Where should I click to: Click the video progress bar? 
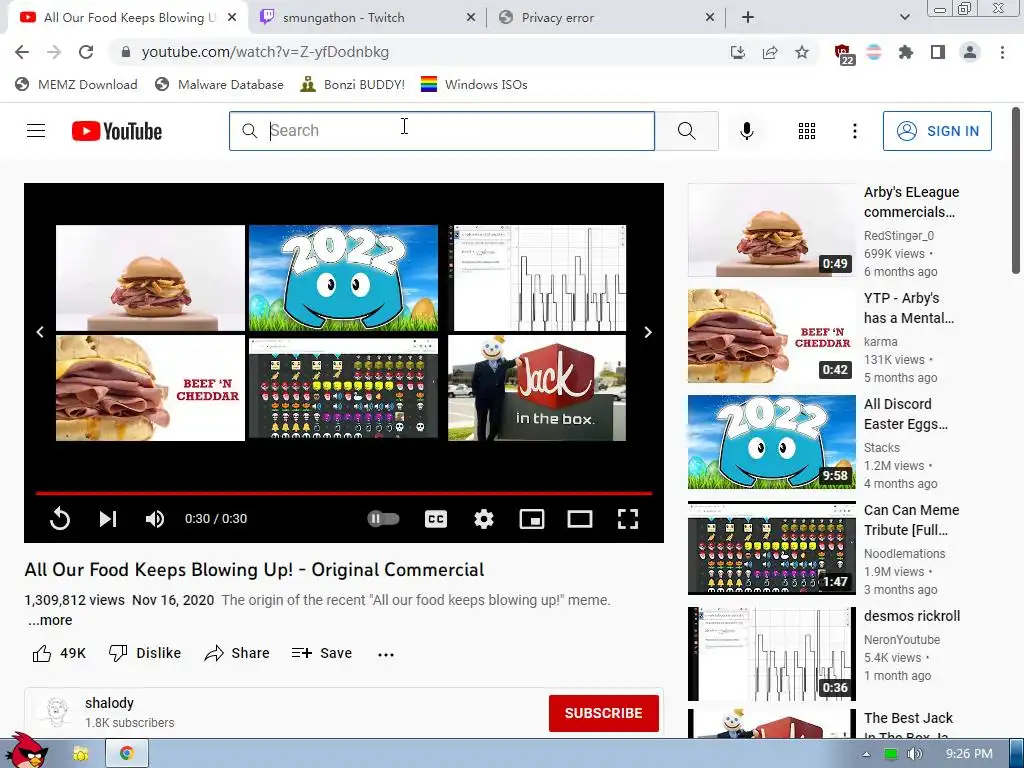coord(344,493)
